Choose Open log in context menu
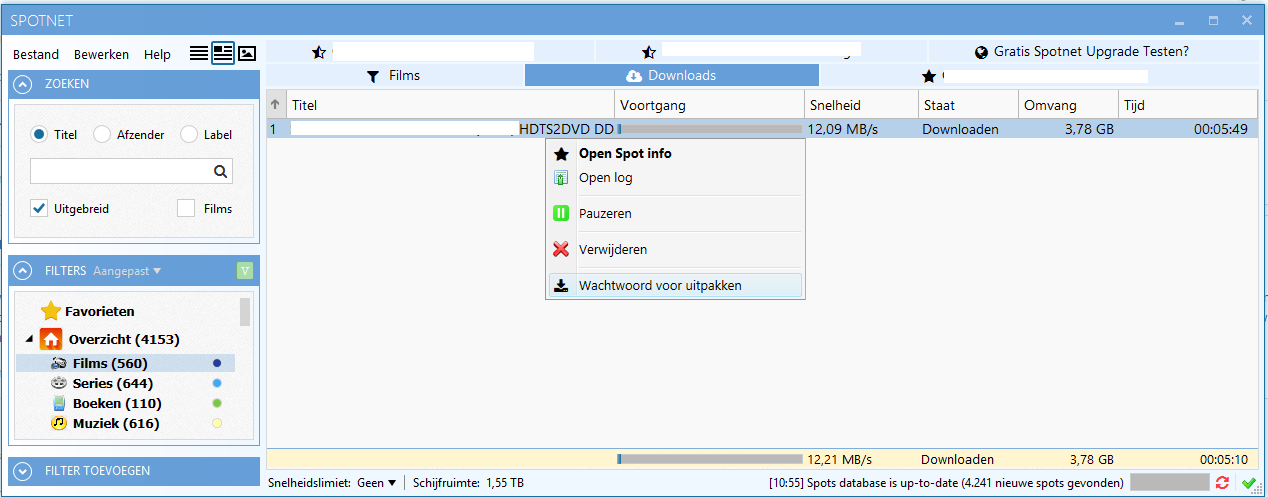The image size is (1268, 497). pos(675,177)
